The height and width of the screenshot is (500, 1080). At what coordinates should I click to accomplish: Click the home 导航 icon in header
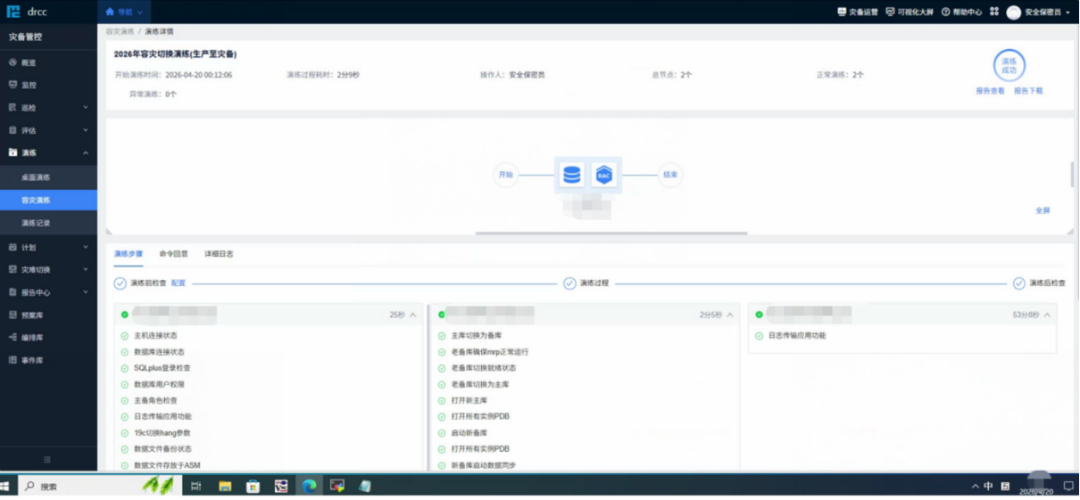[110, 12]
